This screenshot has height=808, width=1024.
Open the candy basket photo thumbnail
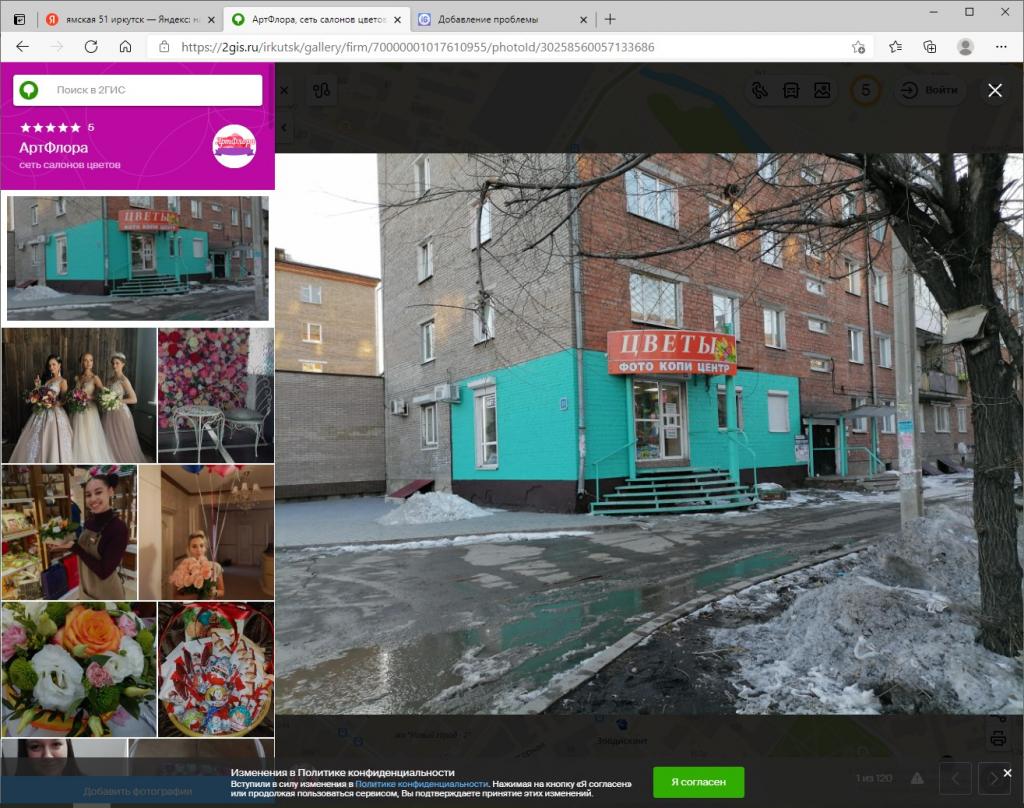215,669
